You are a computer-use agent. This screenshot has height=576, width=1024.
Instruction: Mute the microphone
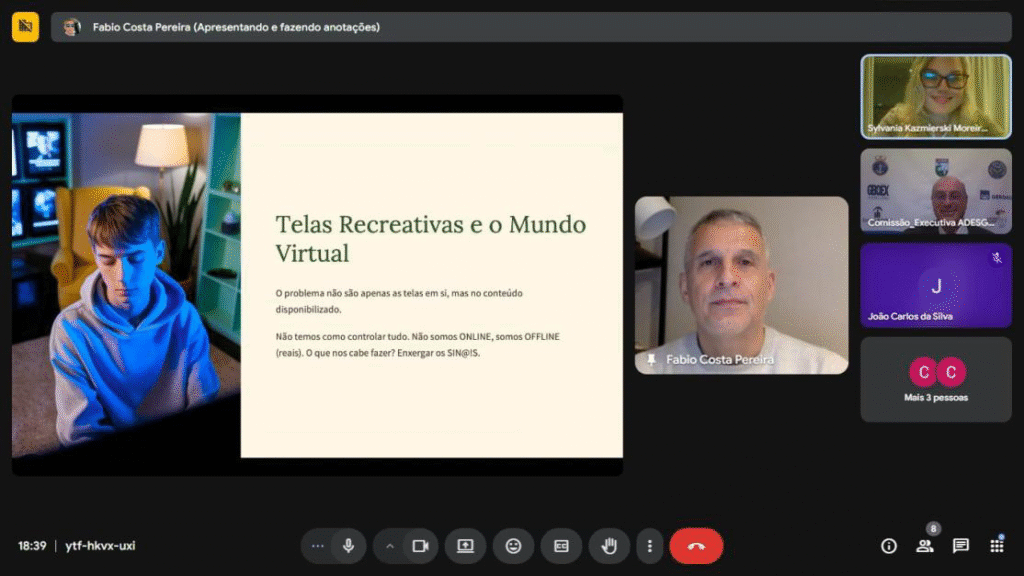348,546
